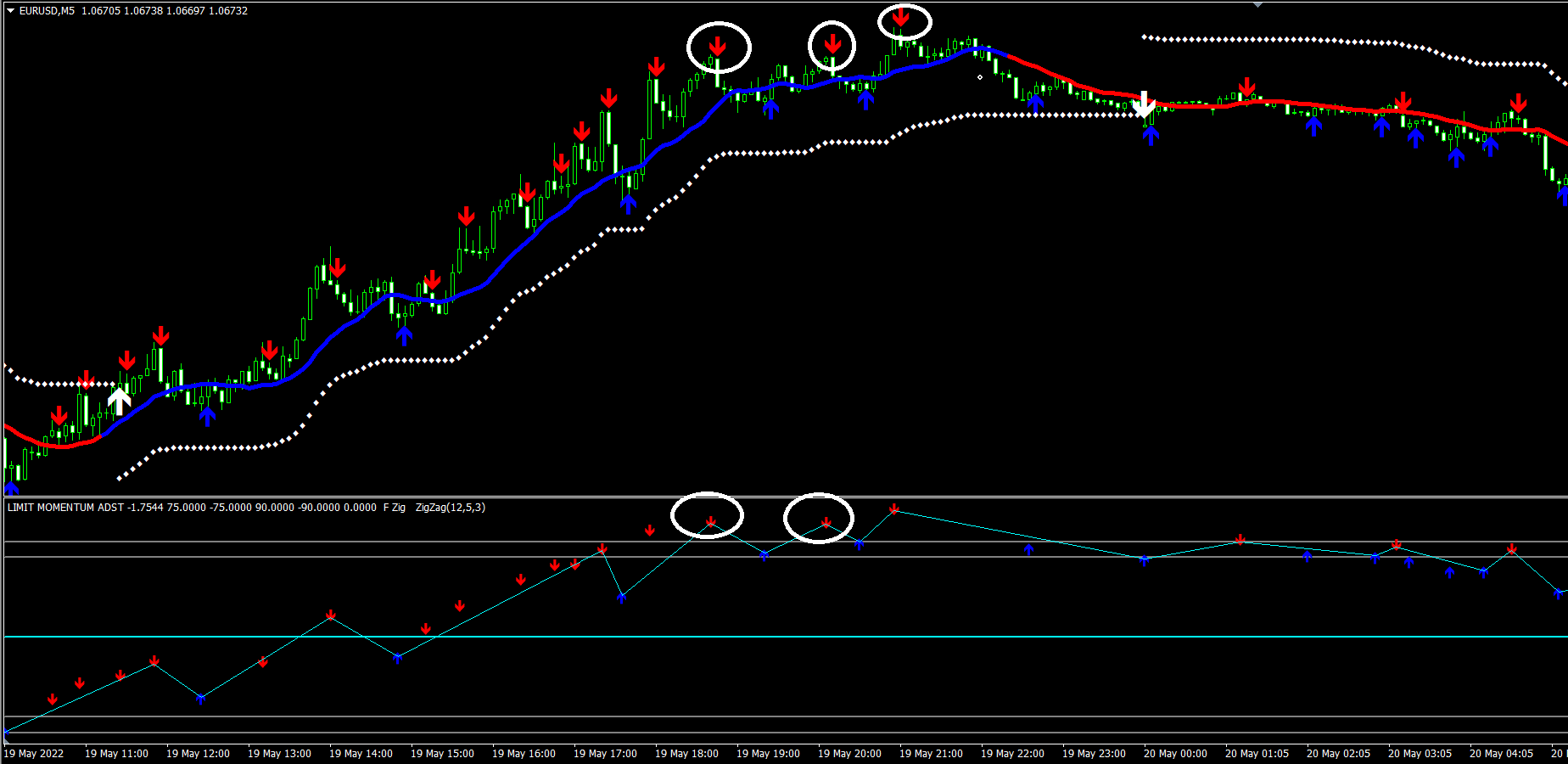Viewport: 1568px width, 764px height.
Task: Select the EURUSD,M5 chart symbol label
Action: pyautogui.click(x=47, y=11)
